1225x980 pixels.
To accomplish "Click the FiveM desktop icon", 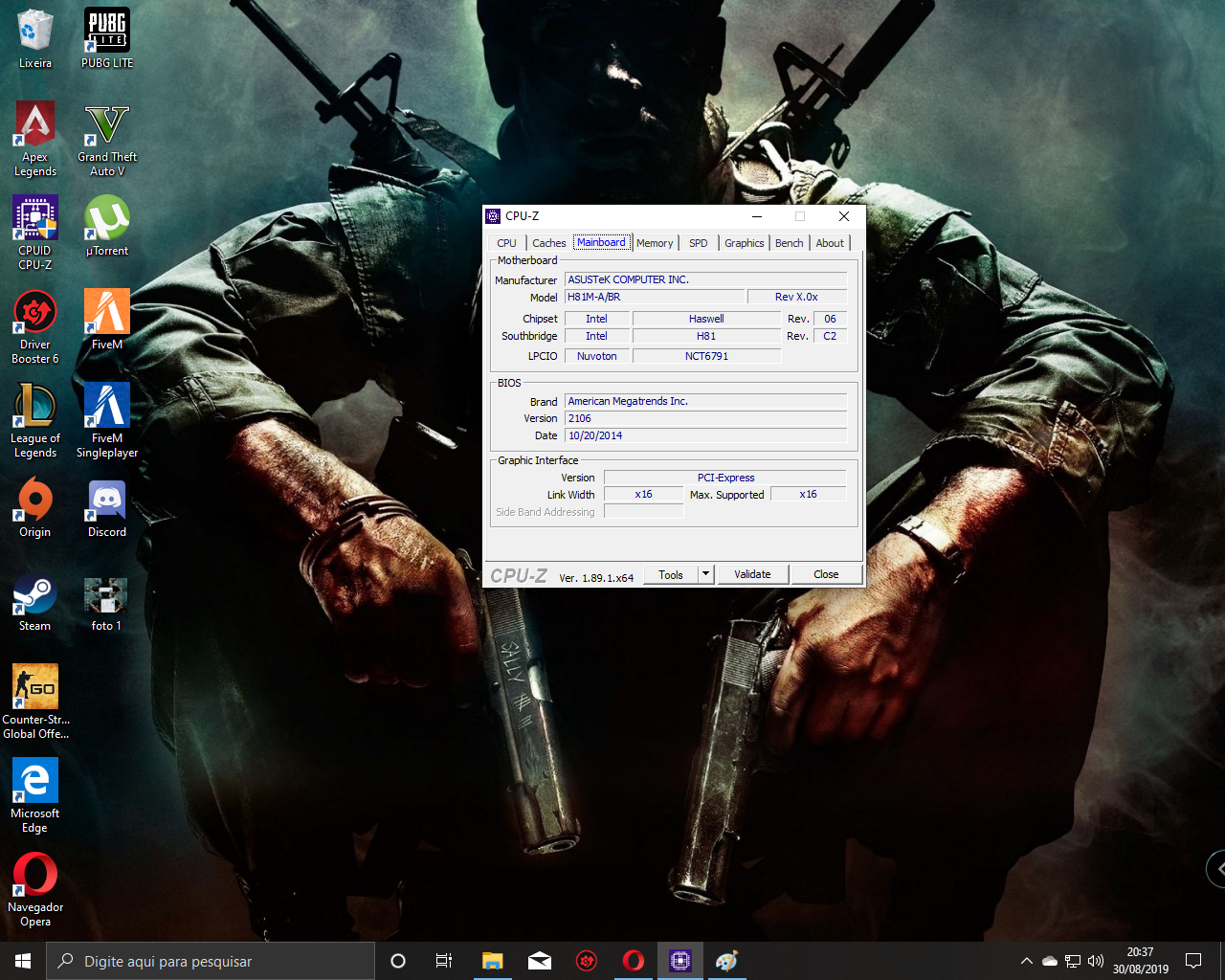I will [x=107, y=320].
